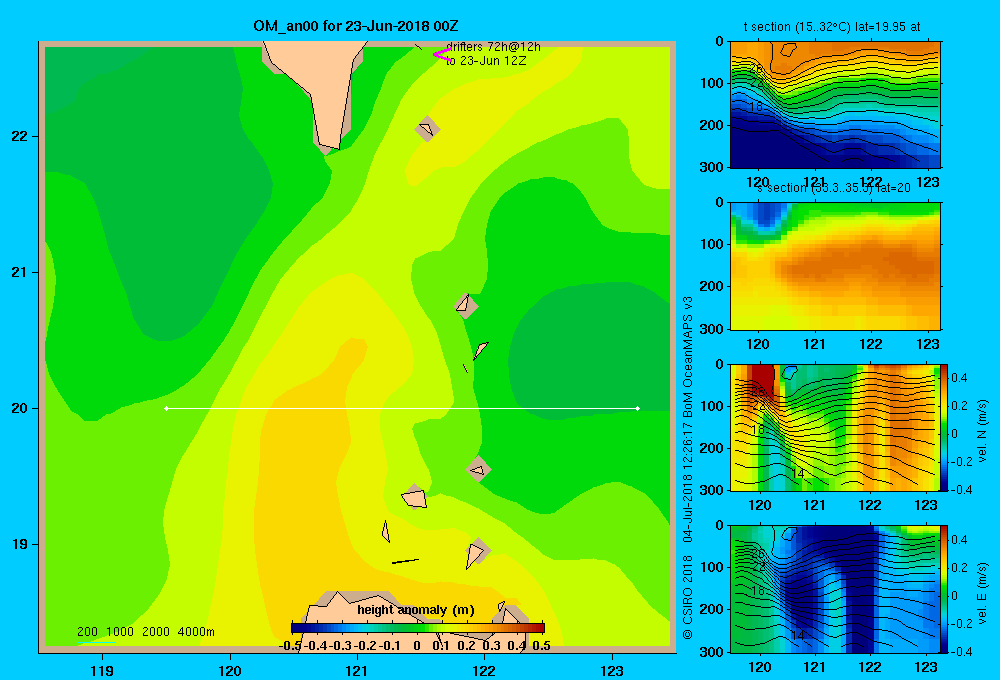The height and width of the screenshot is (680, 1000).
Task: Open the salinity section plot
Action: (835, 265)
